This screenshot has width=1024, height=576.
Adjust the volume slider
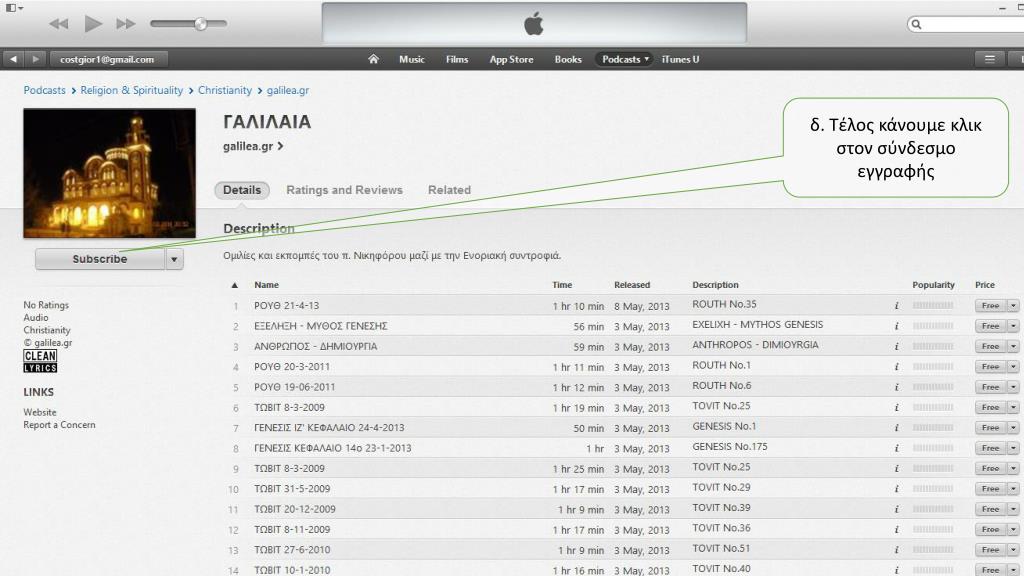pos(188,24)
